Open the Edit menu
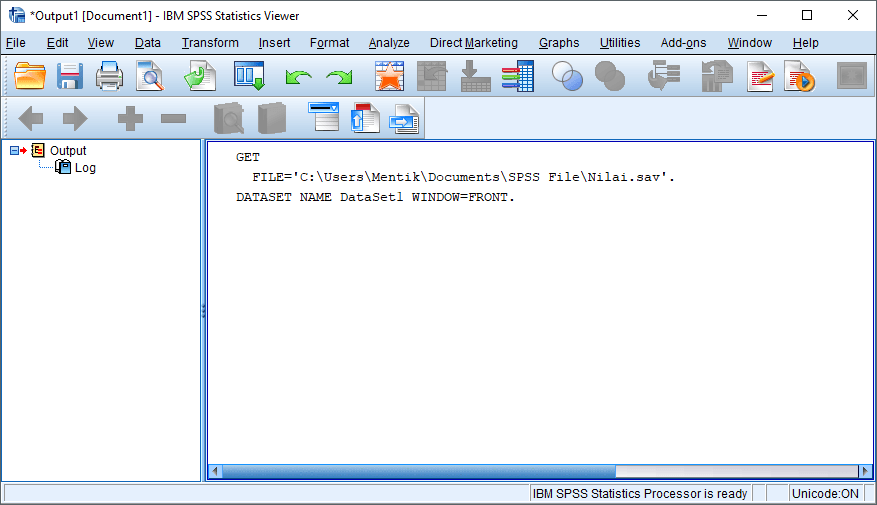The height and width of the screenshot is (505, 877). tap(57, 43)
